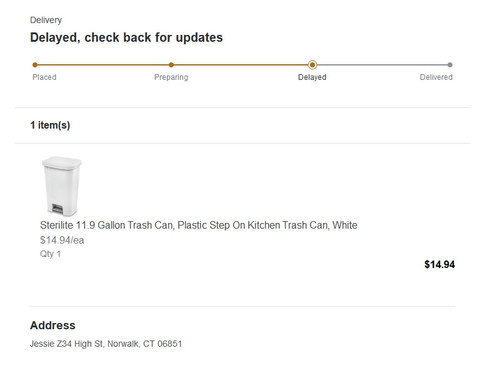Click the gray track between Delayed and Delivered

coord(382,65)
